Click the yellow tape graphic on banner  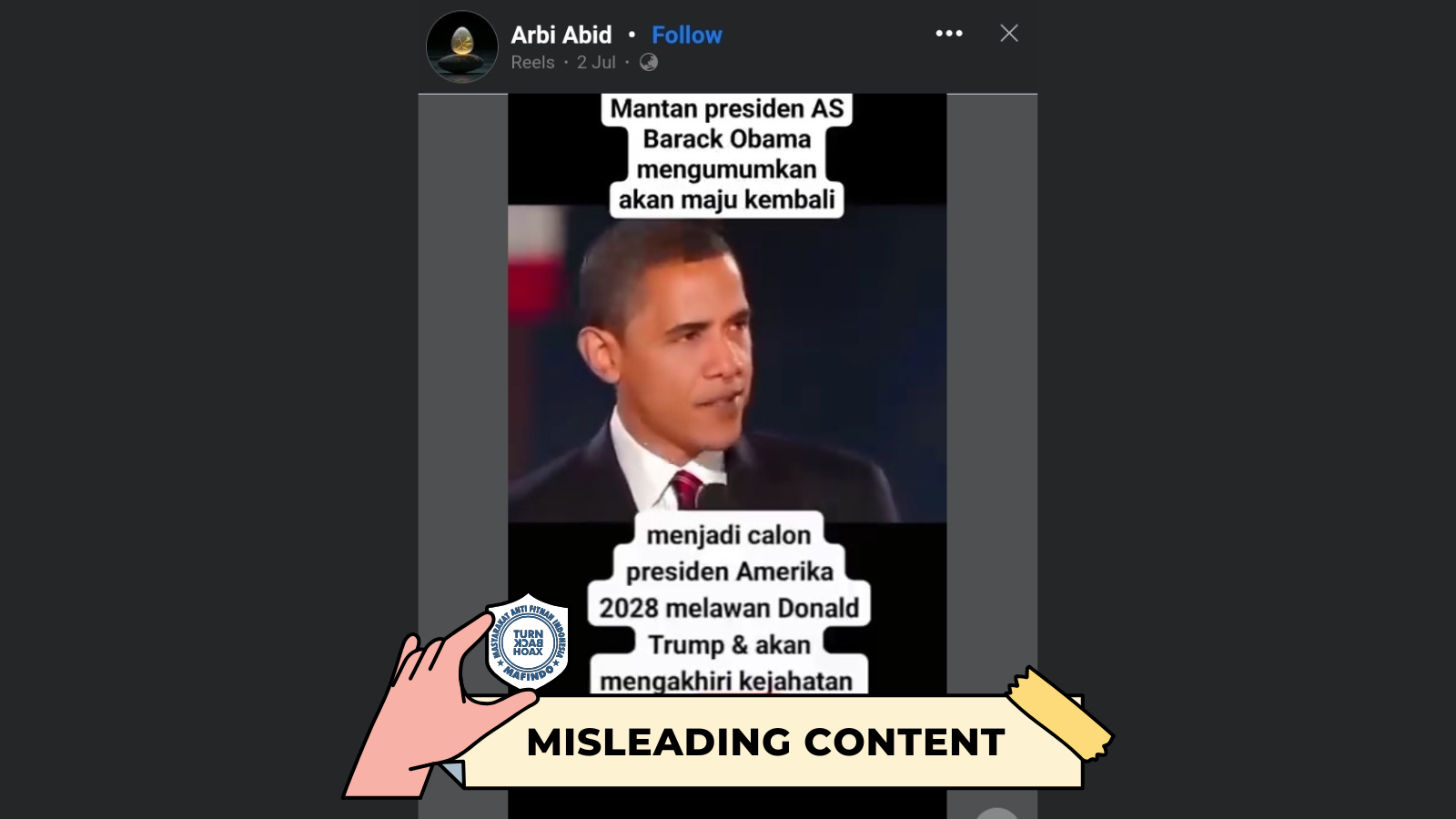[x=1058, y=713]
